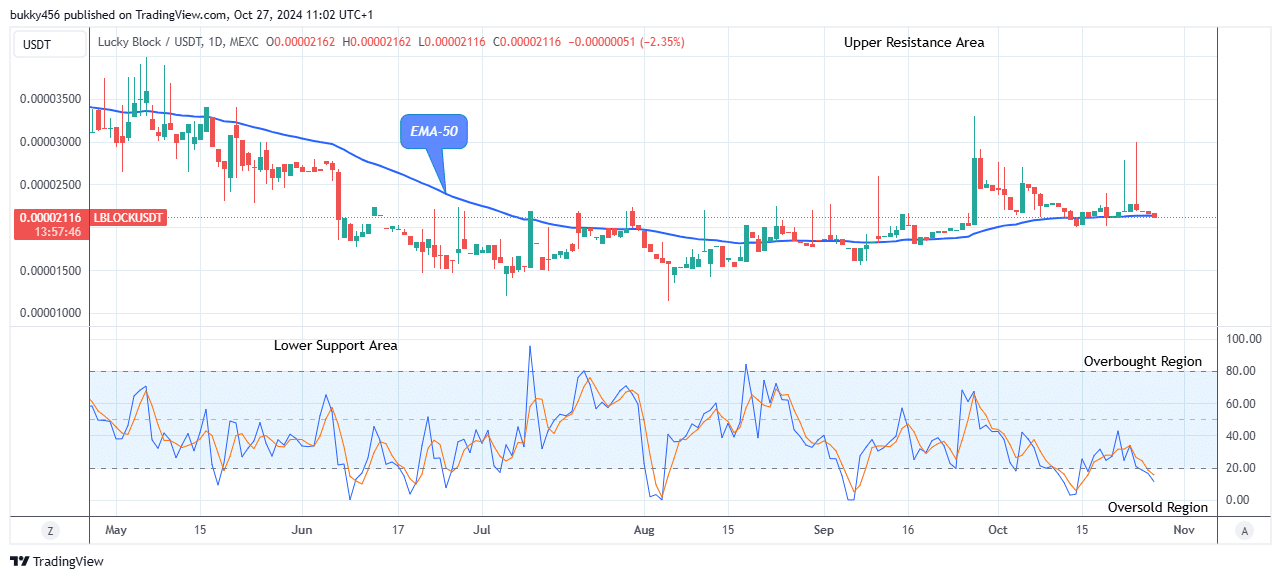Click the A auto-scale button on time axis
This screenshot has height=579, width=1281.
tap(1245, 529)
